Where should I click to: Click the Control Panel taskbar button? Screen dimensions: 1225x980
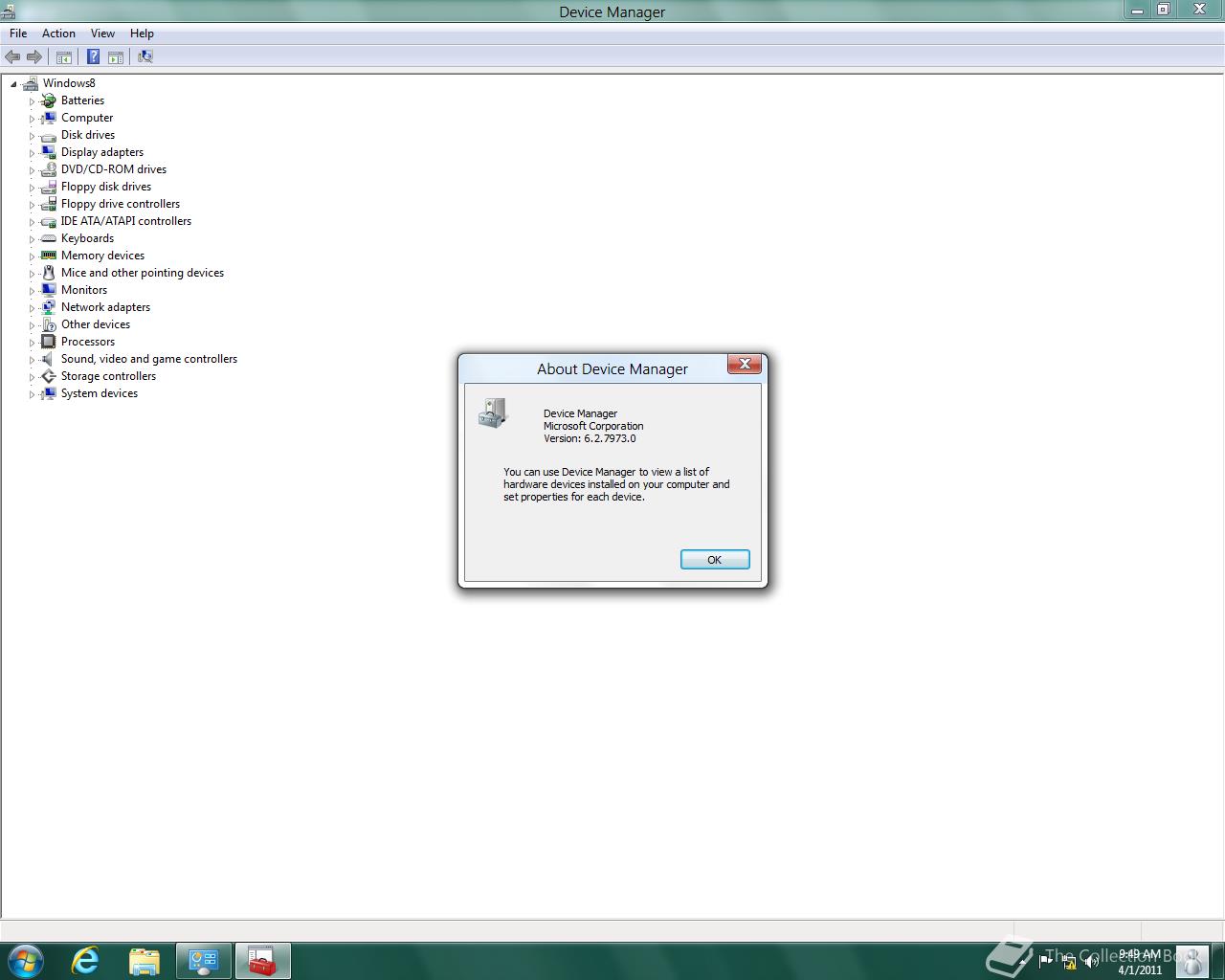[204, 960]
